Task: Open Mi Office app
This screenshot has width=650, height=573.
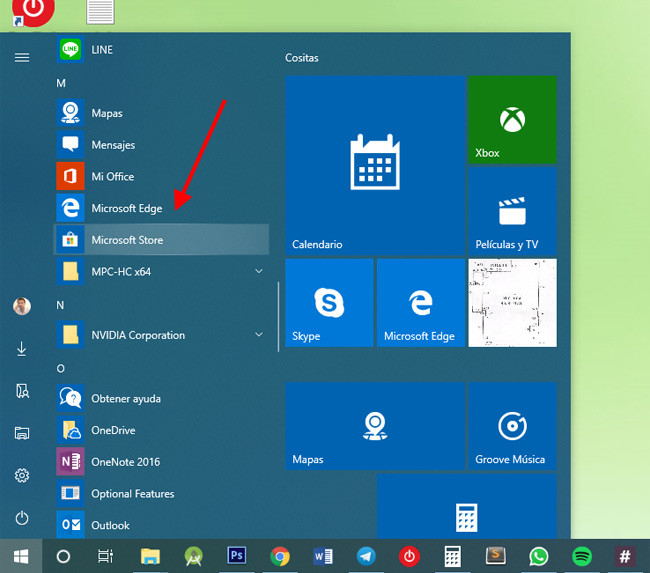Action: (x=162, y=176)
